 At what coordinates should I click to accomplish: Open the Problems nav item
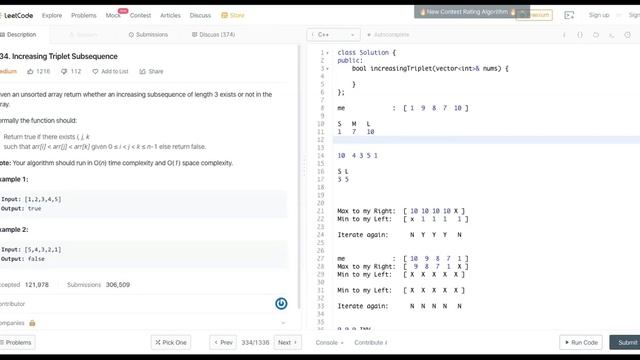click(84, 15)
